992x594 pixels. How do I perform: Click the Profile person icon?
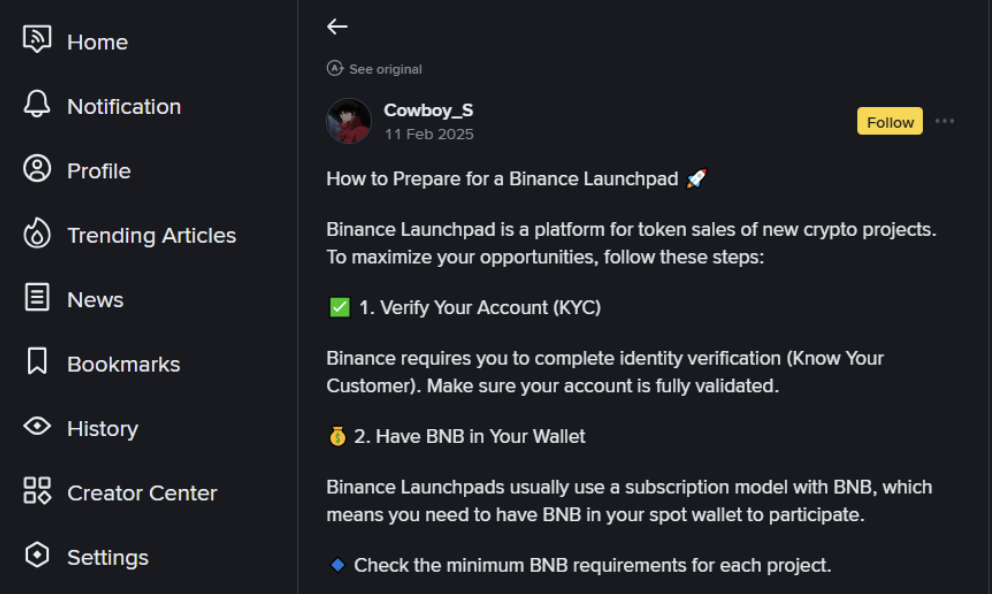(35, 169)
